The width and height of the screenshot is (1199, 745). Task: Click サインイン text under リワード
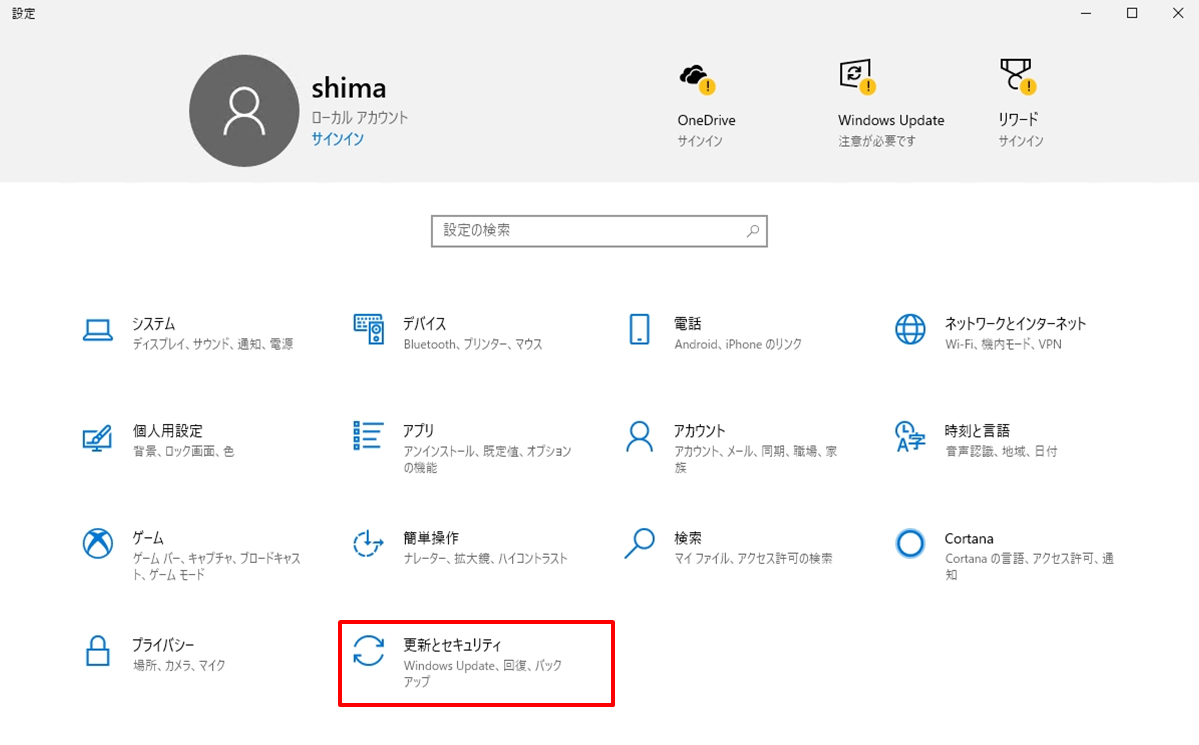click(1021, 141)
